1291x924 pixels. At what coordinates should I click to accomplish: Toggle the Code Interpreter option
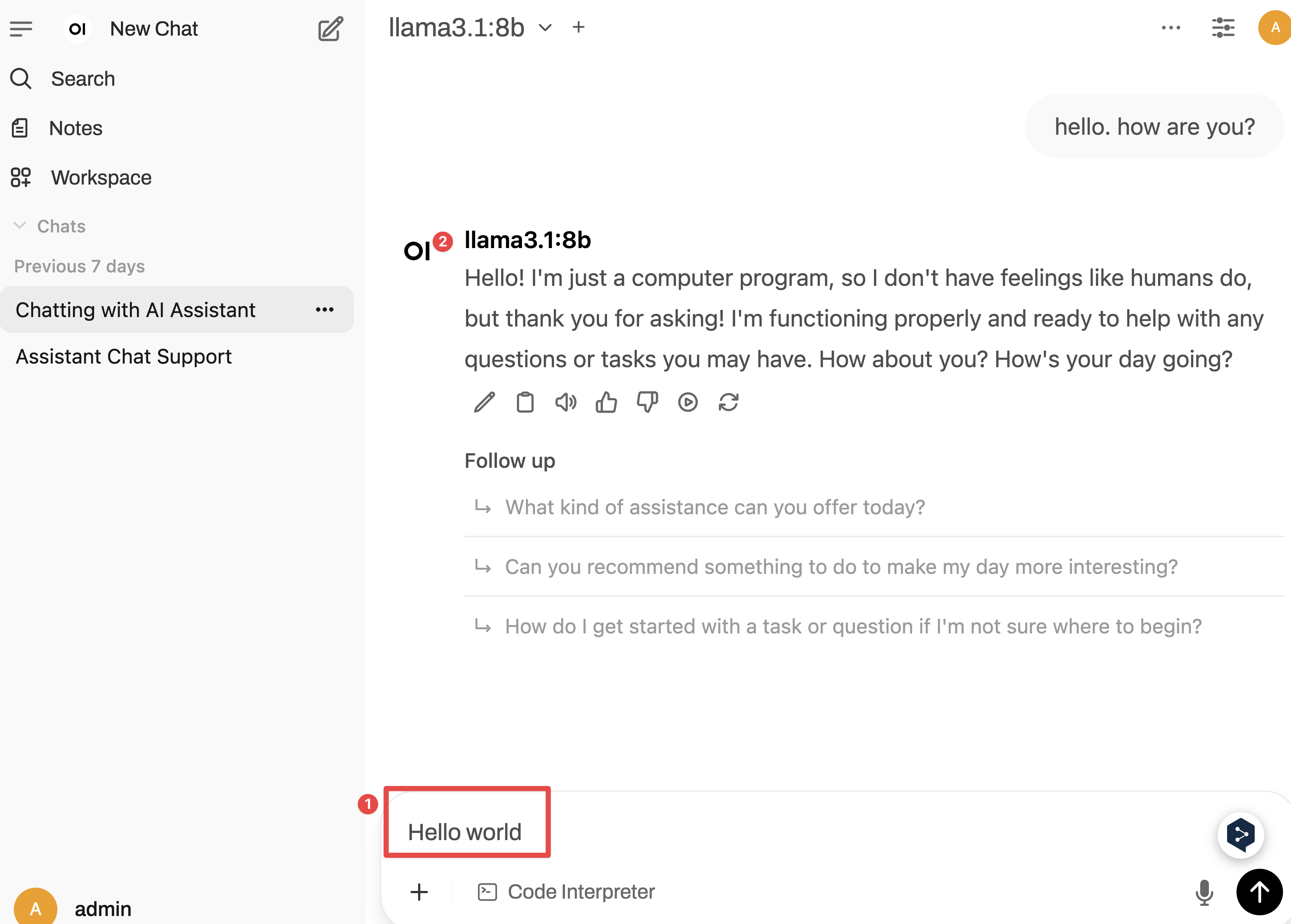566,892
